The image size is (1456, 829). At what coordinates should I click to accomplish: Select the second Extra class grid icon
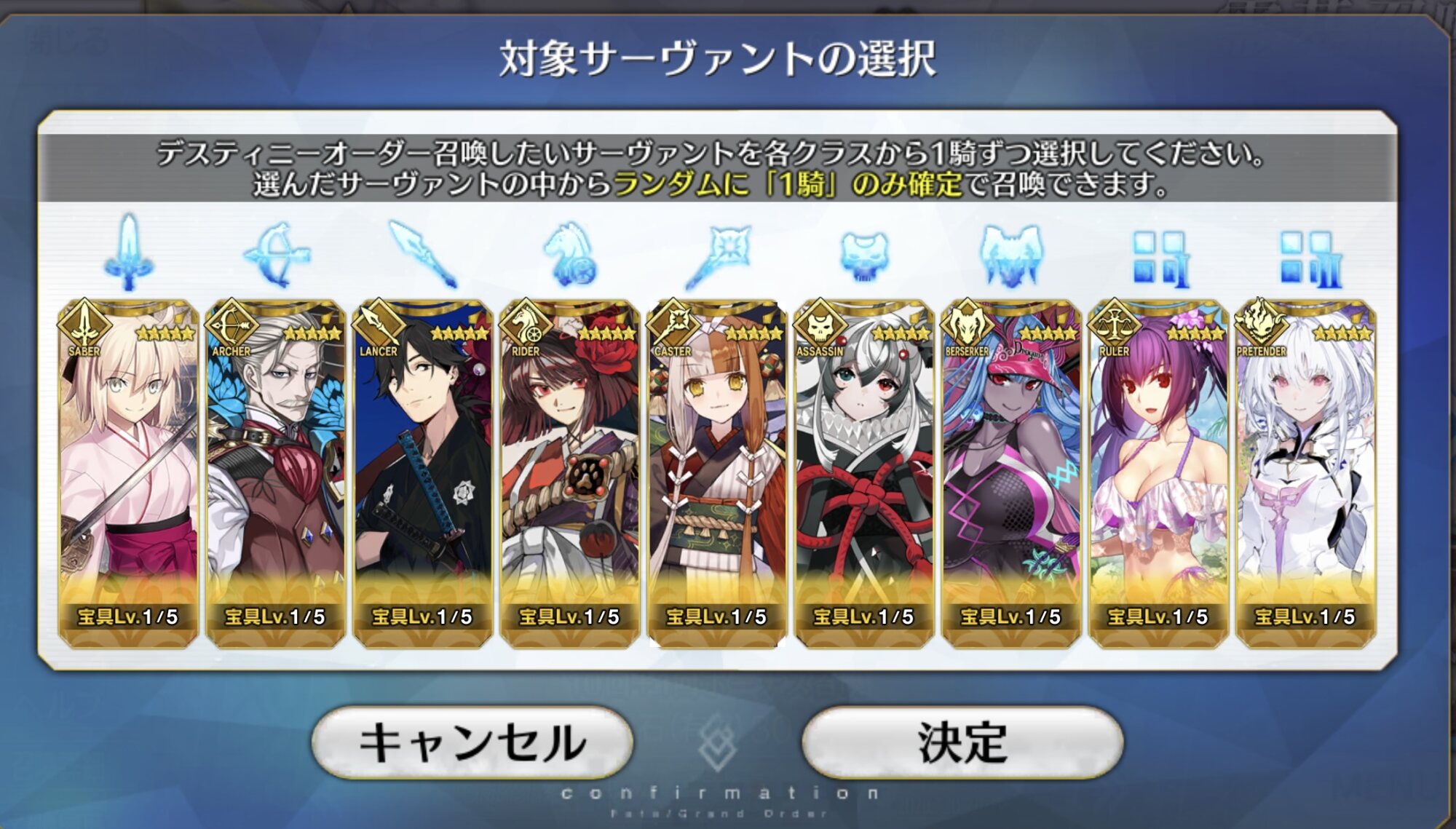click(1310, 259)
